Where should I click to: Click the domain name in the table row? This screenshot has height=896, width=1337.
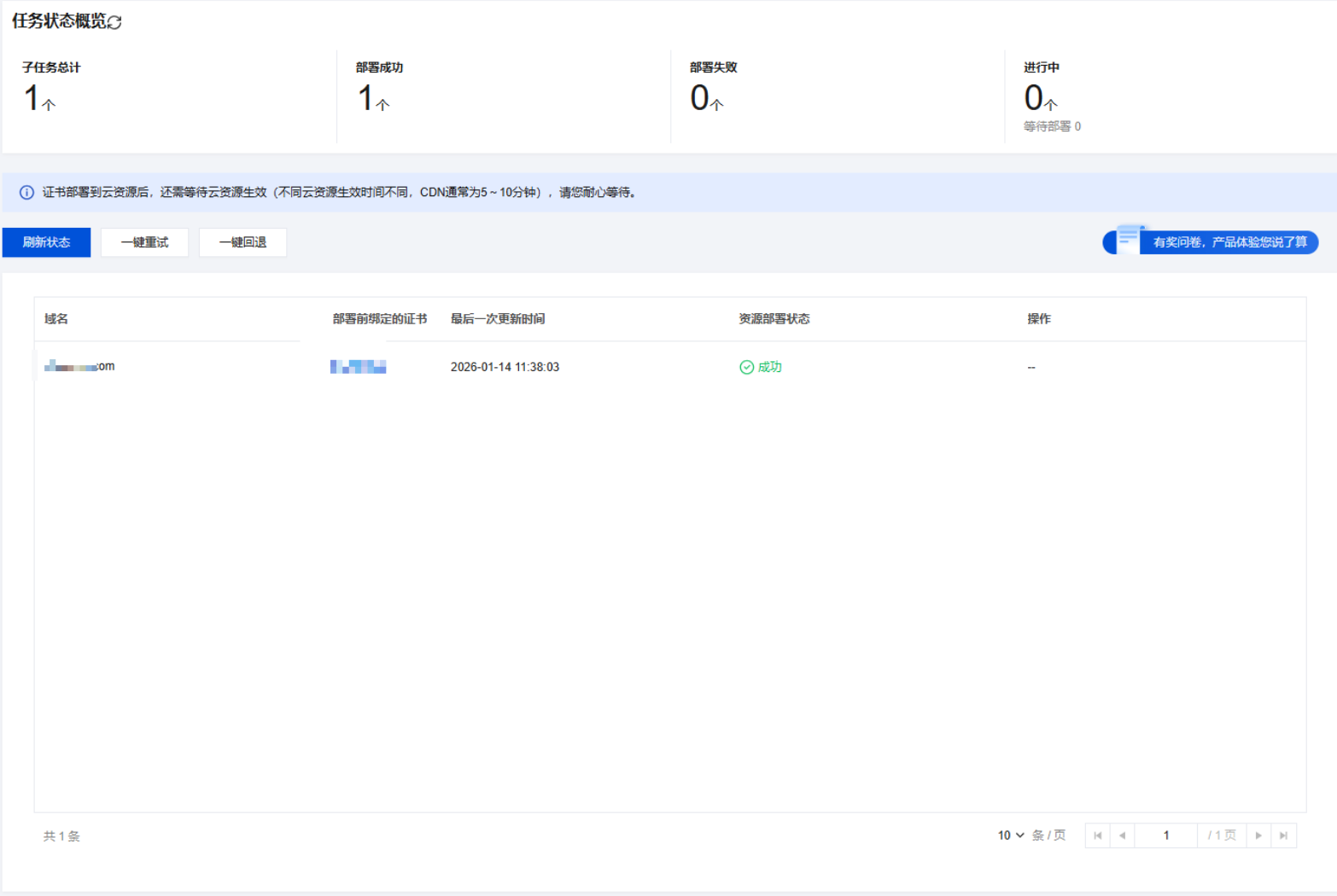(x=79, y=366)
